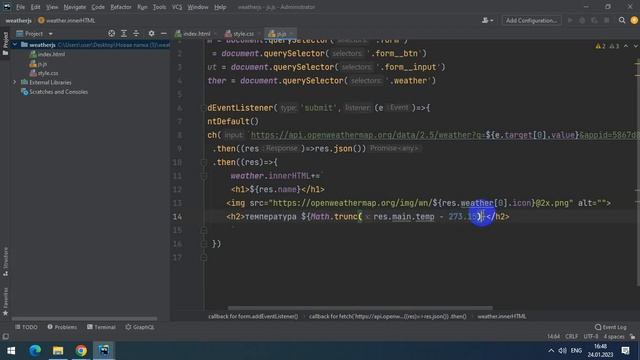This screenshot has height=360, width=640.
Task: Click callback for form.addEventListener() breadcrumb
Action: 253,316
